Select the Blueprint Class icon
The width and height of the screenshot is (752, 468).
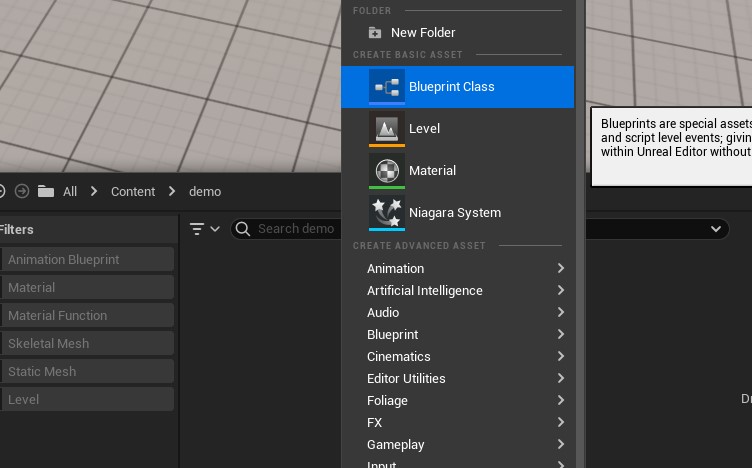[x=387, y=87]
